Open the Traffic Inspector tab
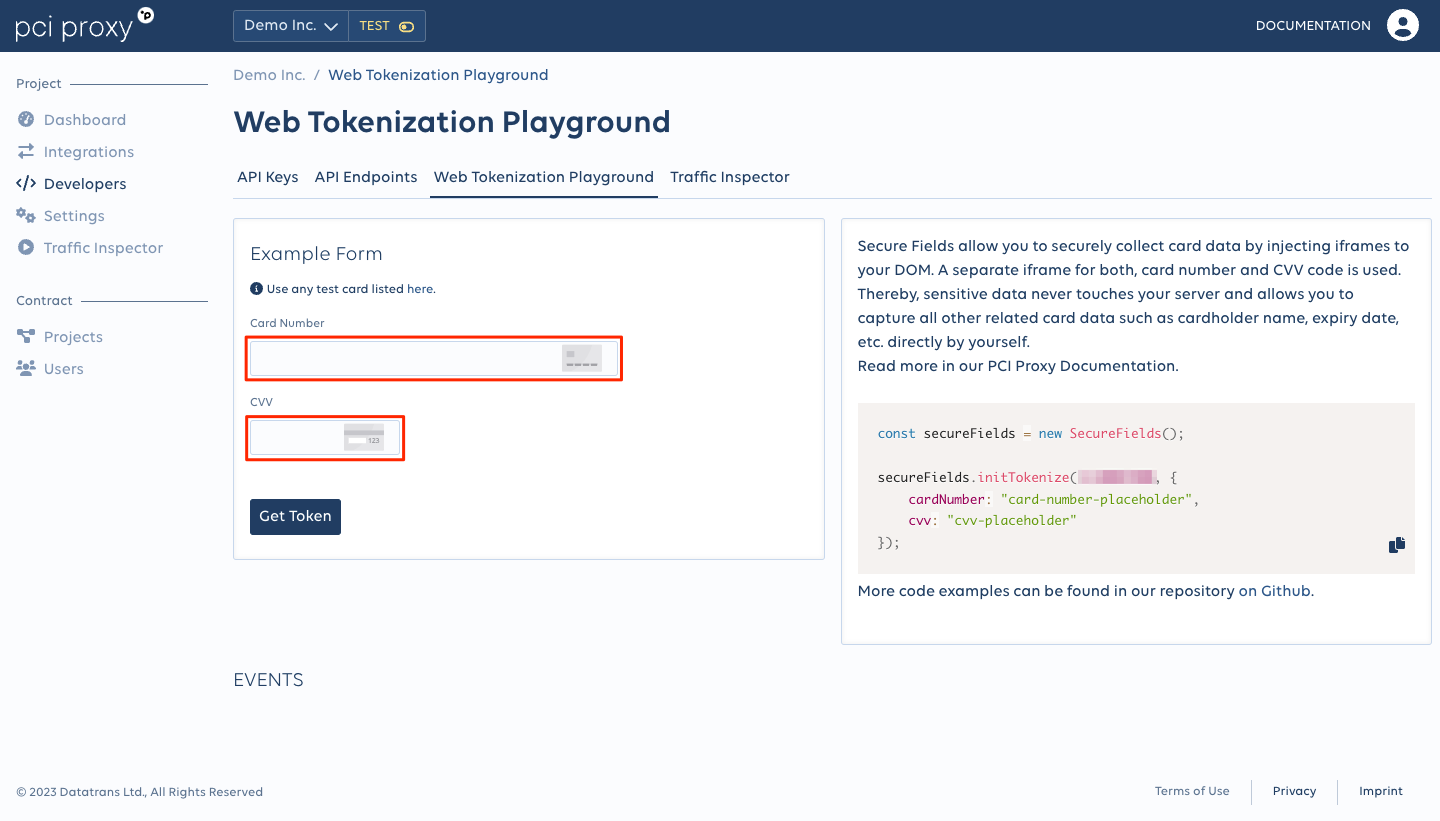The height and width of the screenshot is (821, 1440). 730,177
